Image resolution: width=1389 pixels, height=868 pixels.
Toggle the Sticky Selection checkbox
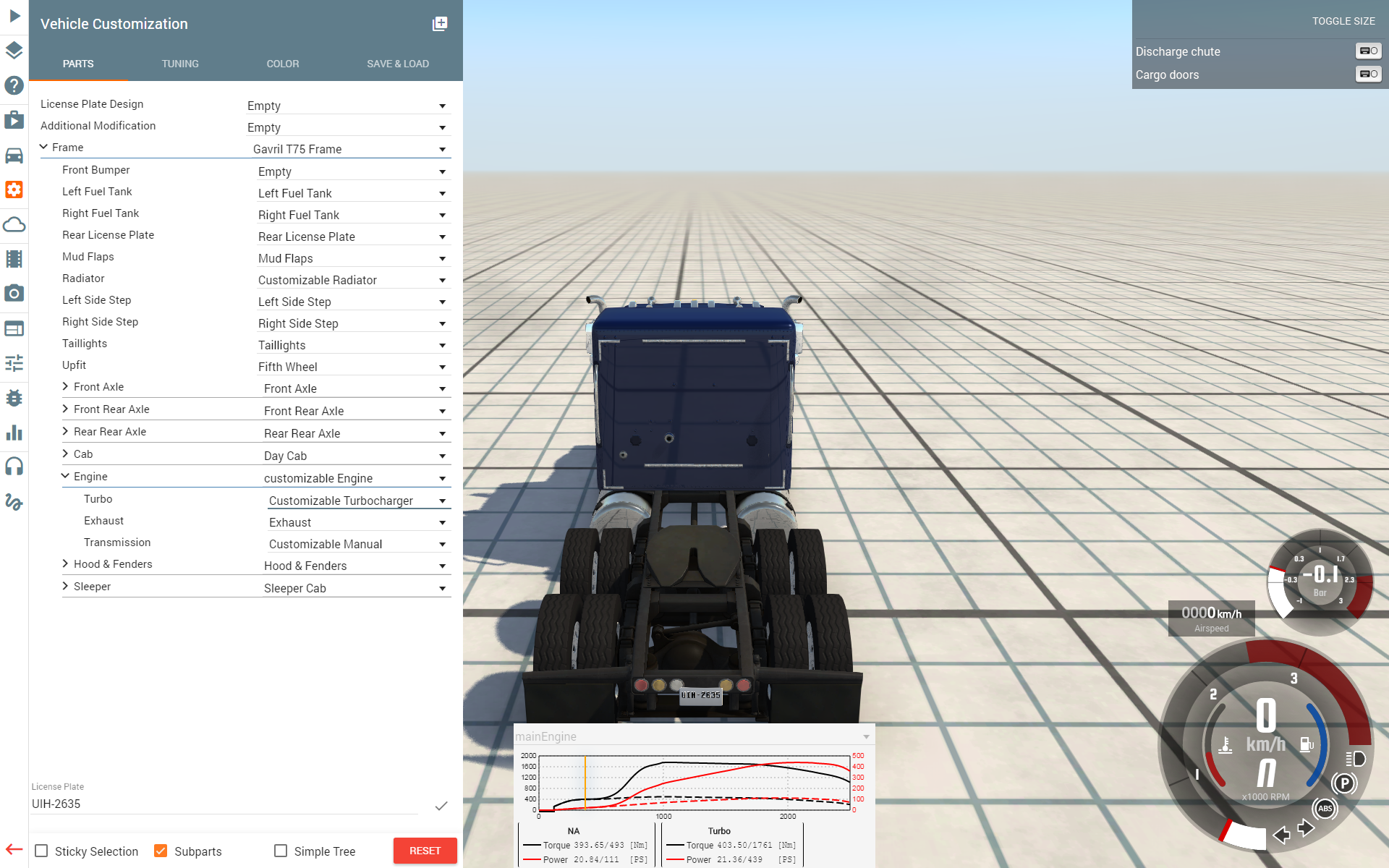[x=42, y=851]
